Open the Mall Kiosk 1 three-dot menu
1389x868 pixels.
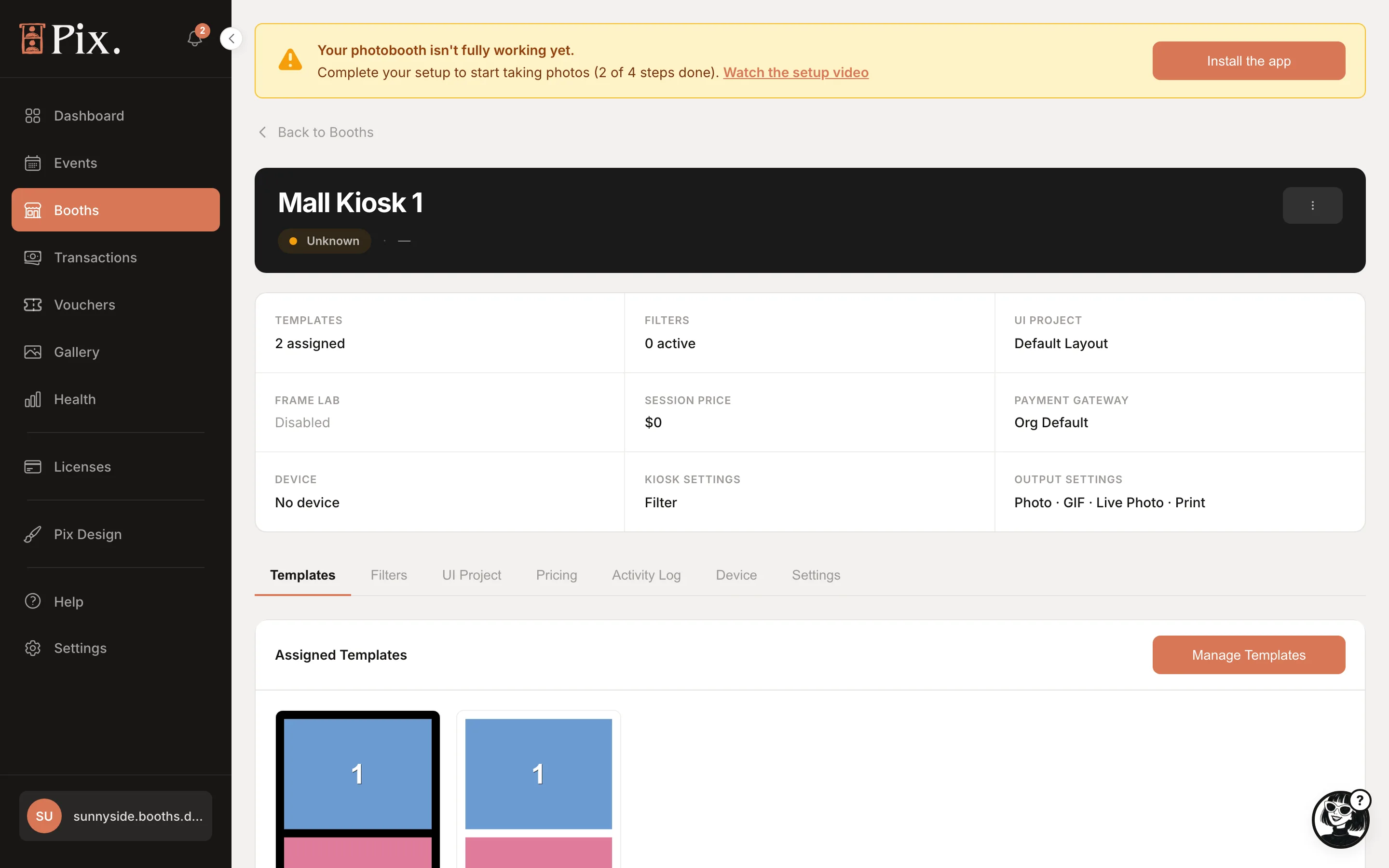[x=1312, y=205]
